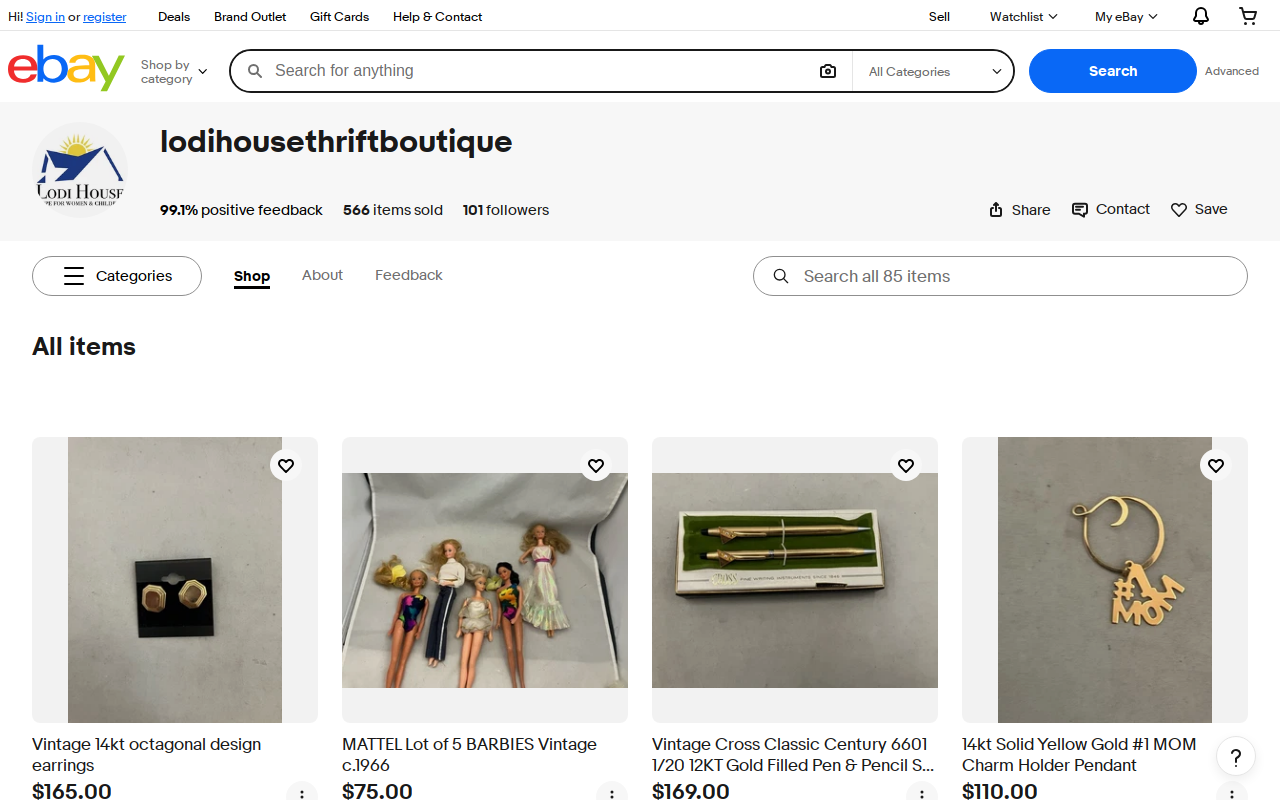Click the eBay logo

point(66,68)
